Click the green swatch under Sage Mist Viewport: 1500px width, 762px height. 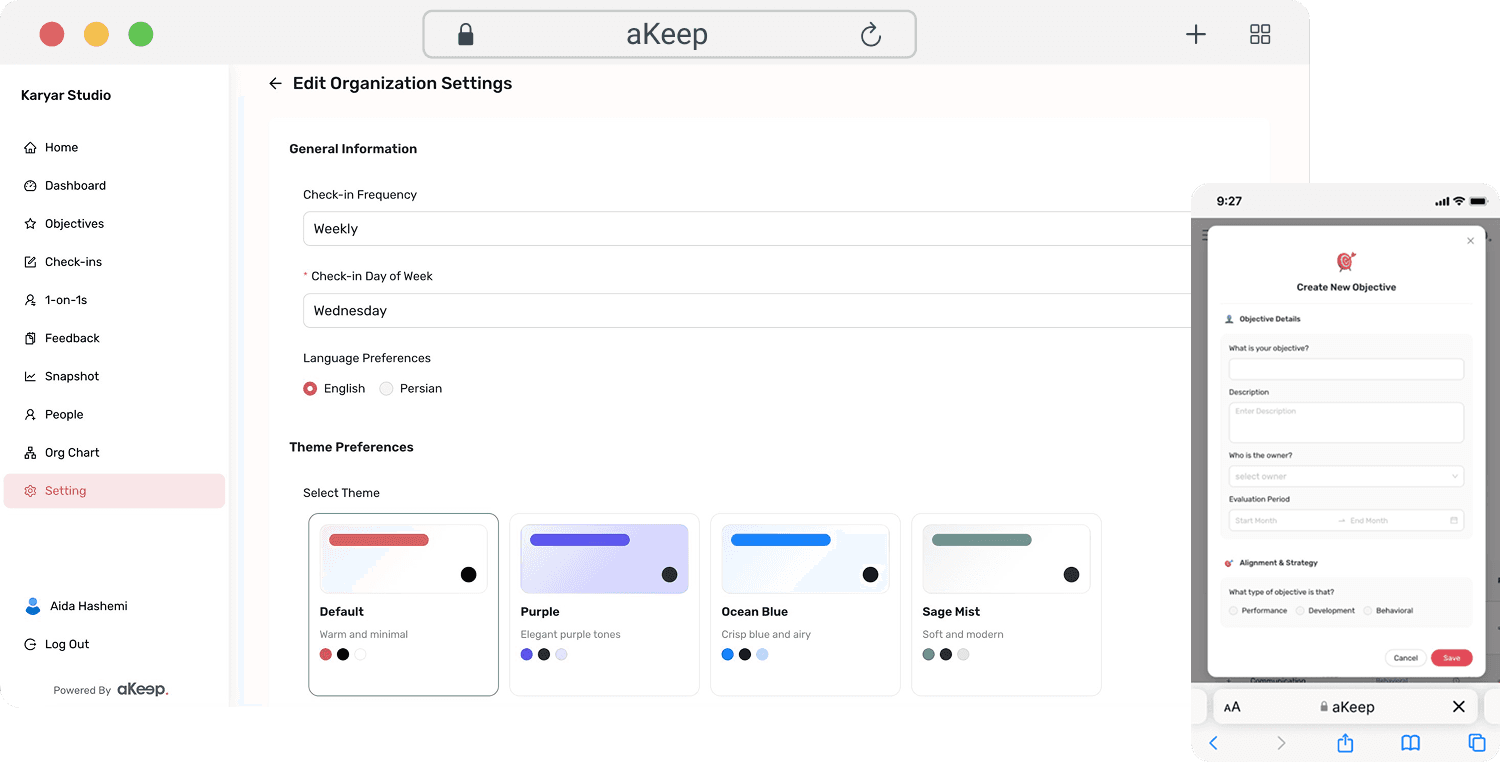[x=929, y=655]
